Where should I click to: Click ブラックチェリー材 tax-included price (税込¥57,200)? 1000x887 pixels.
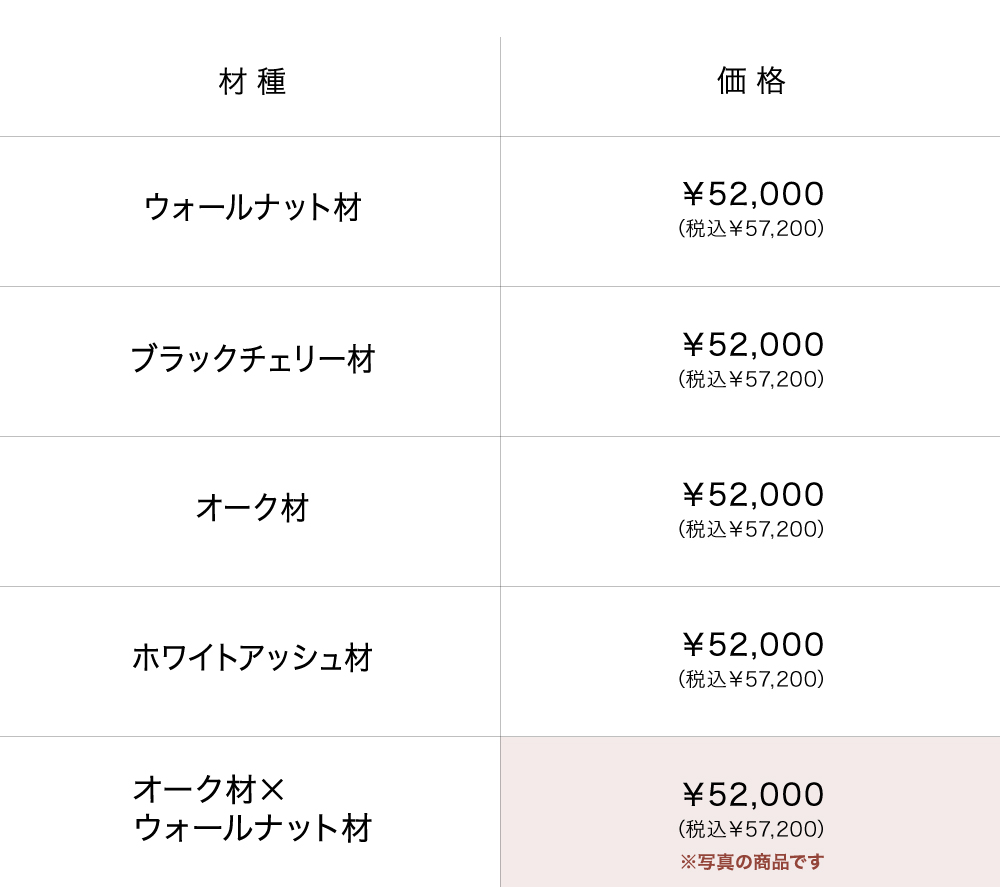pyautogui.click(x=751, y=380)
